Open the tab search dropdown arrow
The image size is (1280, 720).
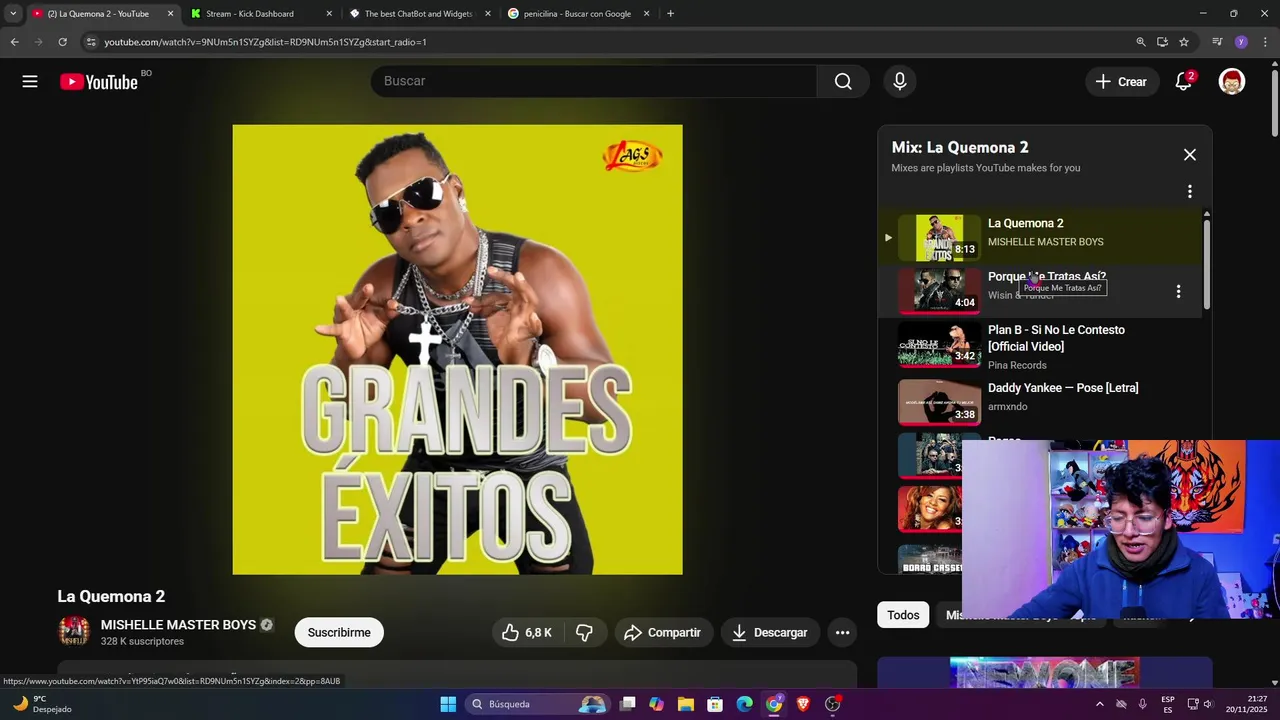[13, 14]
